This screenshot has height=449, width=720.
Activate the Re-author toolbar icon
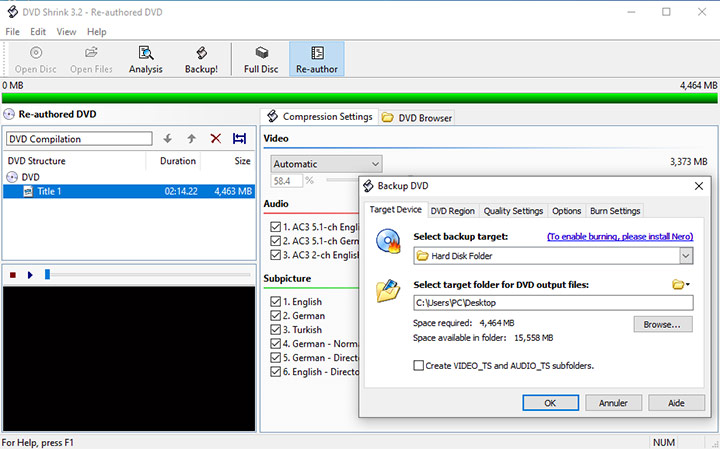point(316,59)
